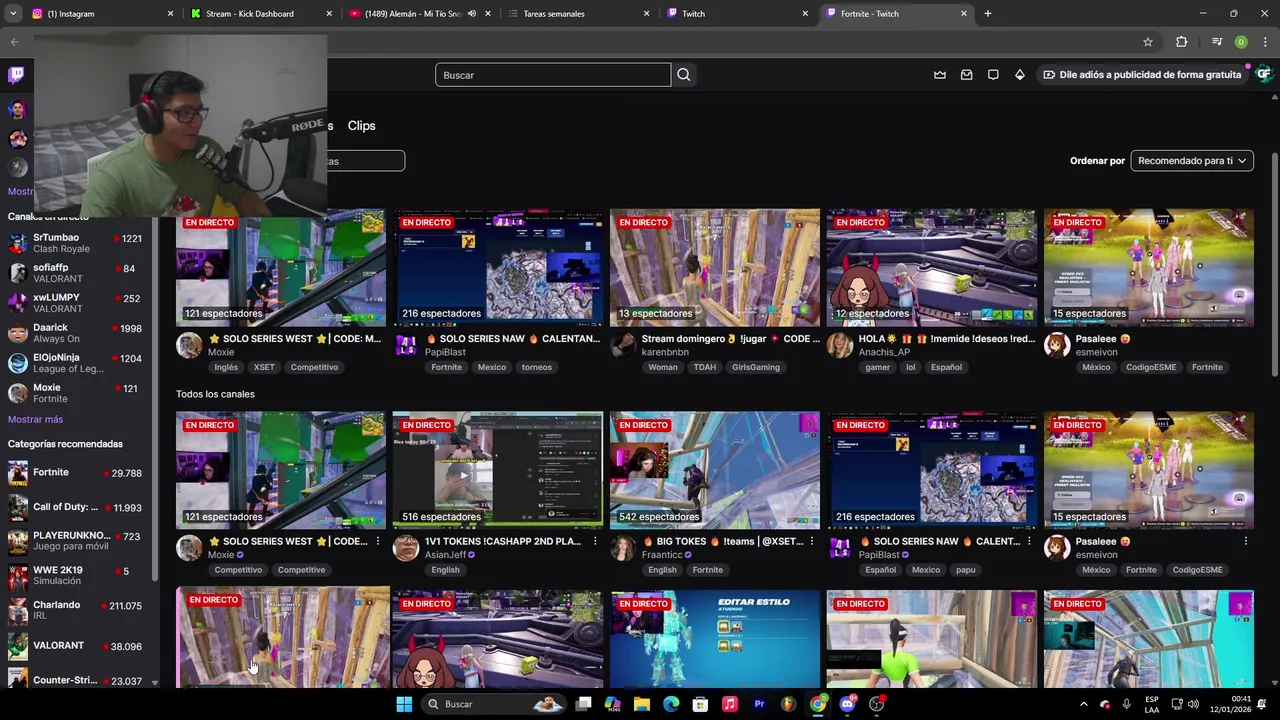Viewport: 1280px width, 720px height.
Task: Switch to the Twitch browser tab
Action: click(737, 14)
